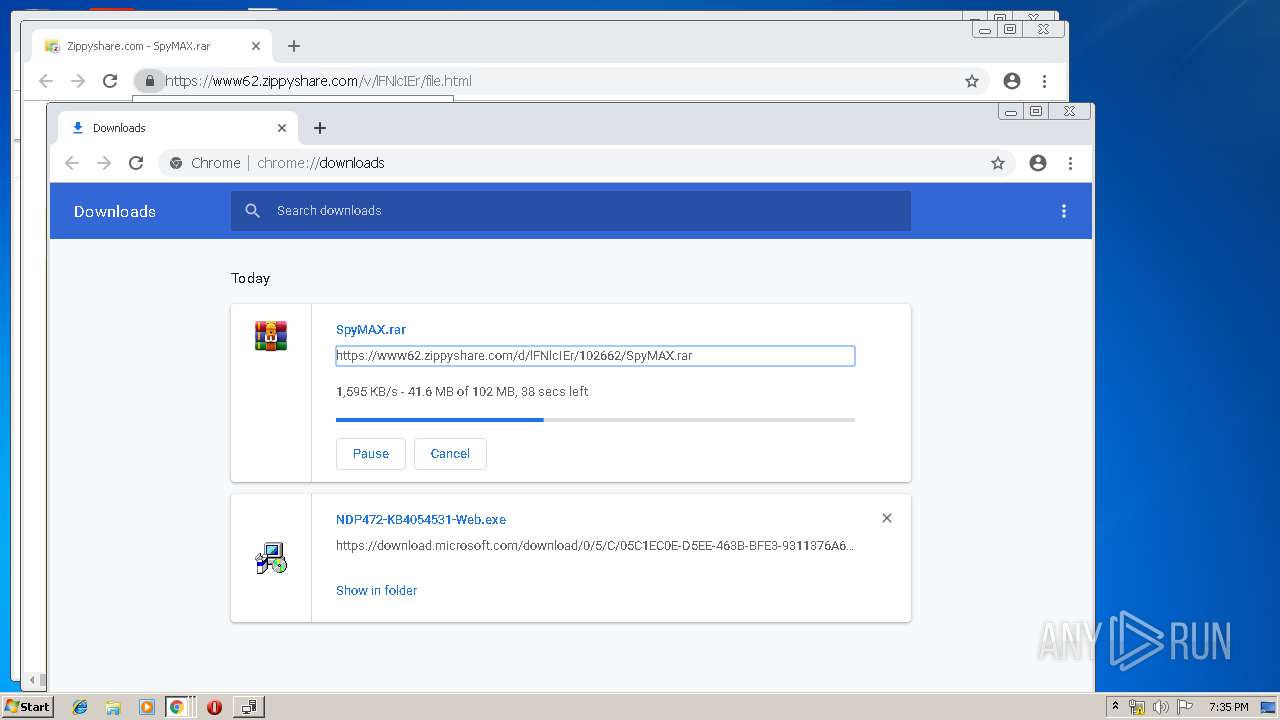Click the SpyMAX.rar download progress bar
The height and width of the screenshot is (720, 1280).
click(x=595, y=420)
